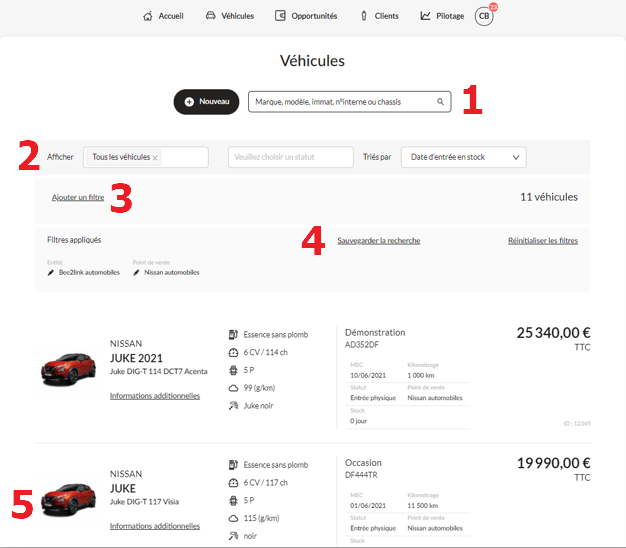Click the Accueil house icon
The width and height of the screenshot is (626, 548).
(148, 16)
